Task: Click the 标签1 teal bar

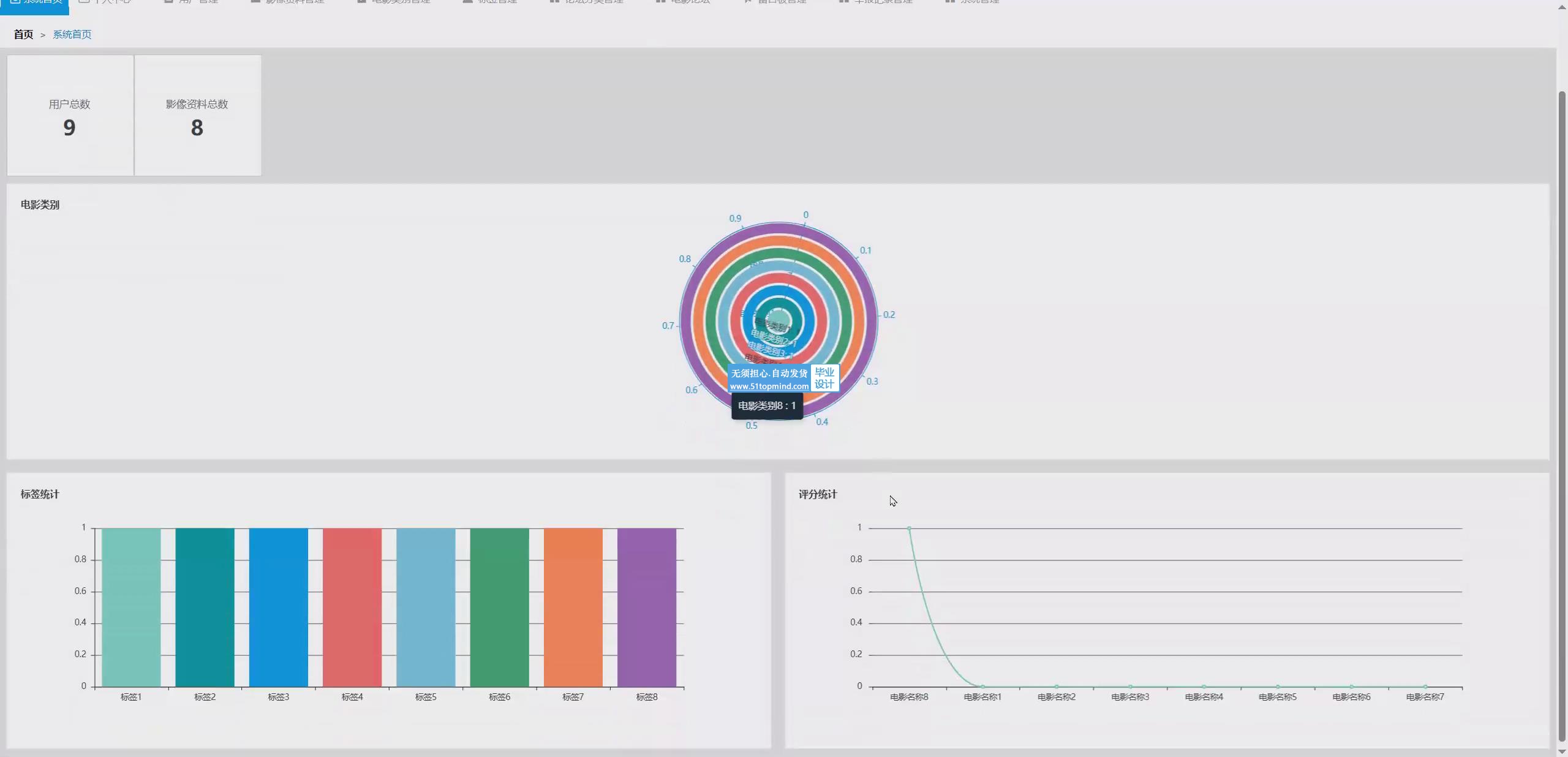Action: [x=131, y=606]
